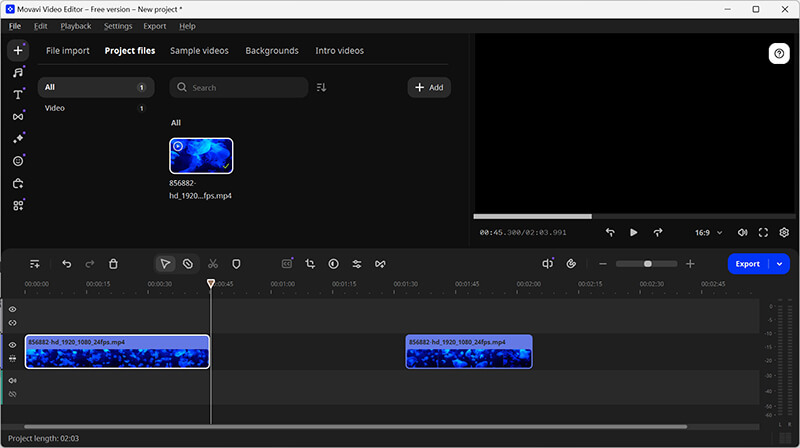Open player settings gear icon
Viewport: 800px width, 448px height.
pos(784,232)
